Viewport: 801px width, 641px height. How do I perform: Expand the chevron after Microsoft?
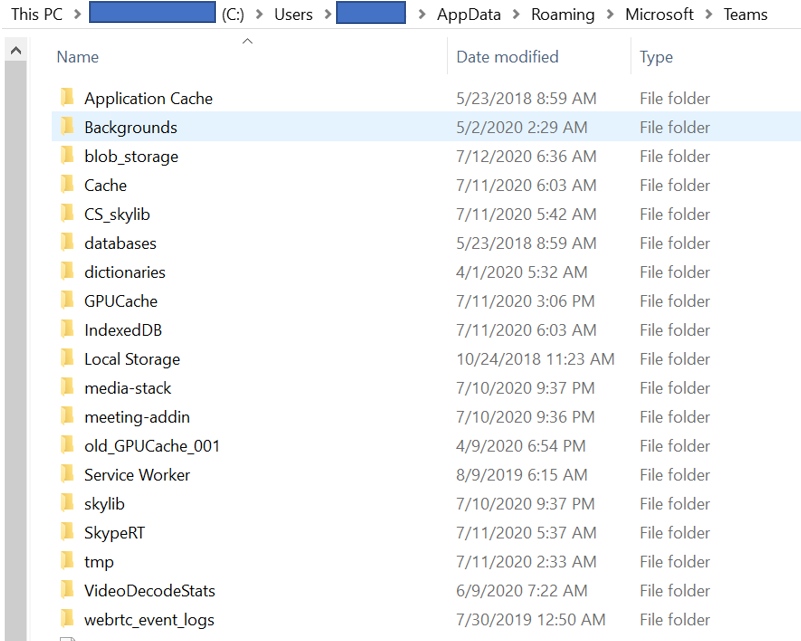tap(709, 14)
